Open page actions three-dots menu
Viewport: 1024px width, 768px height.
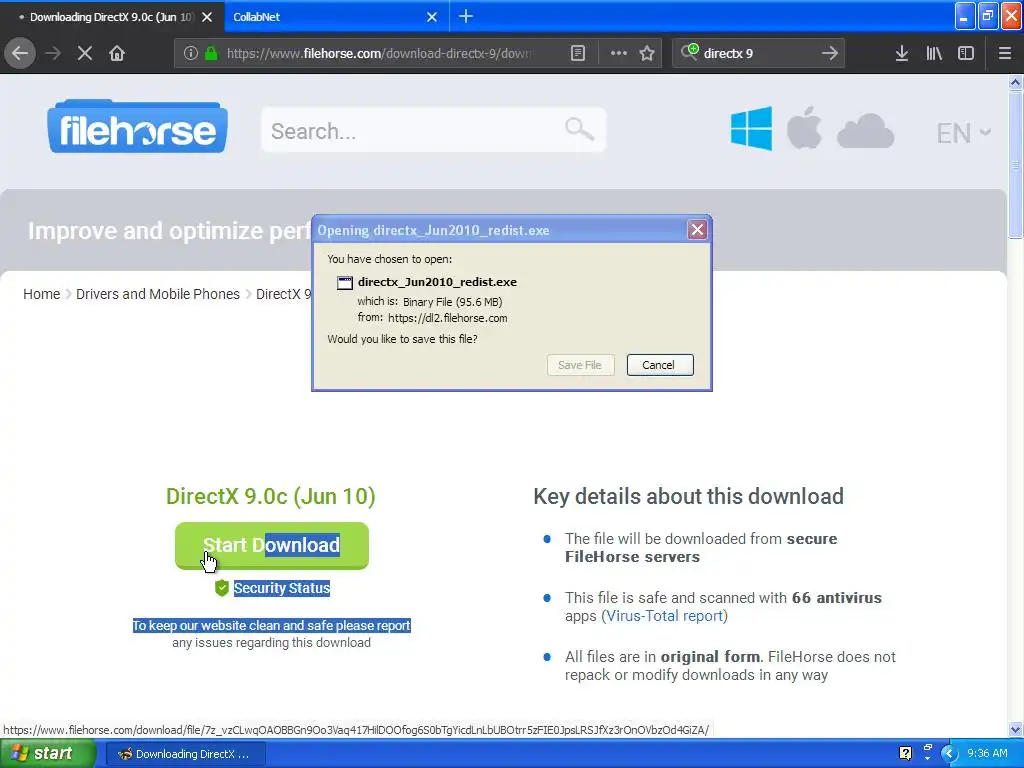pos(618,53)
